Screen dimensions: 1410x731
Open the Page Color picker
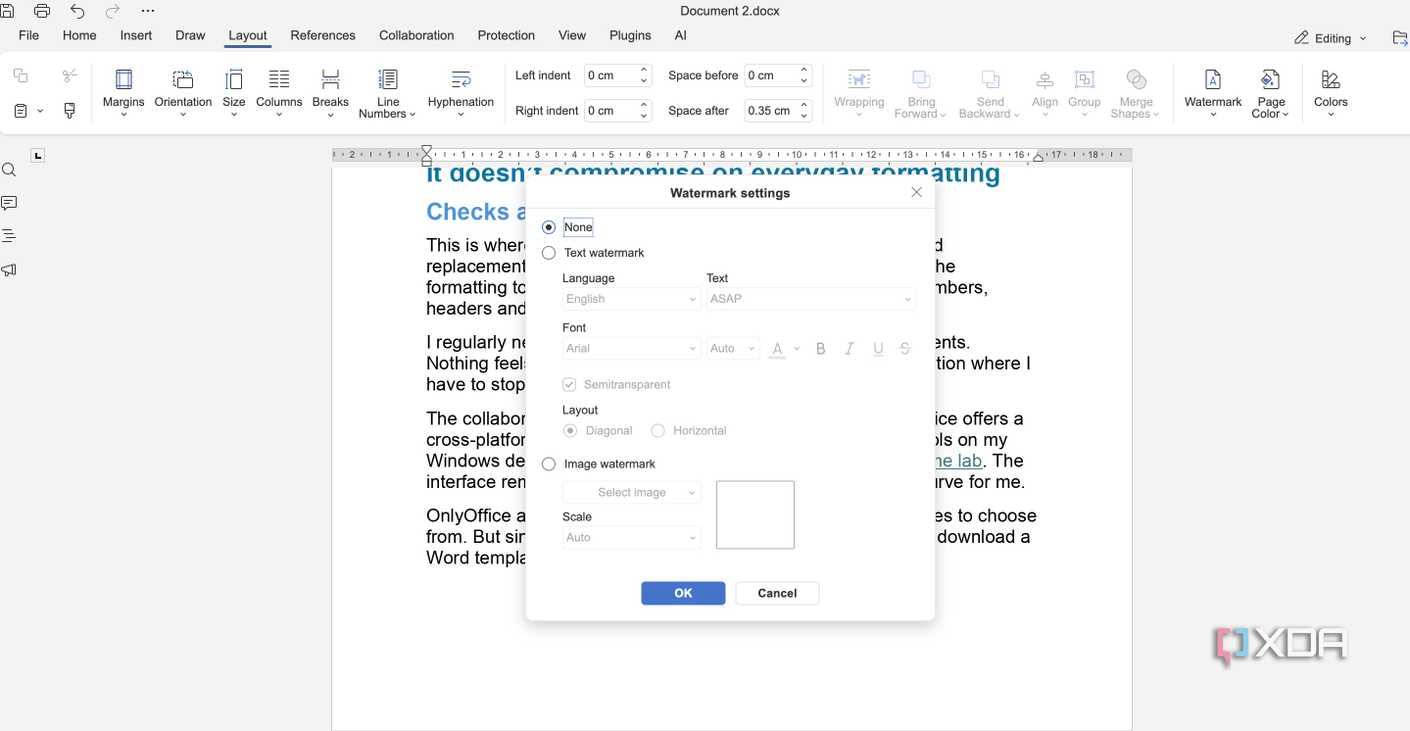pyautogui.click(x=1271, y=93)
